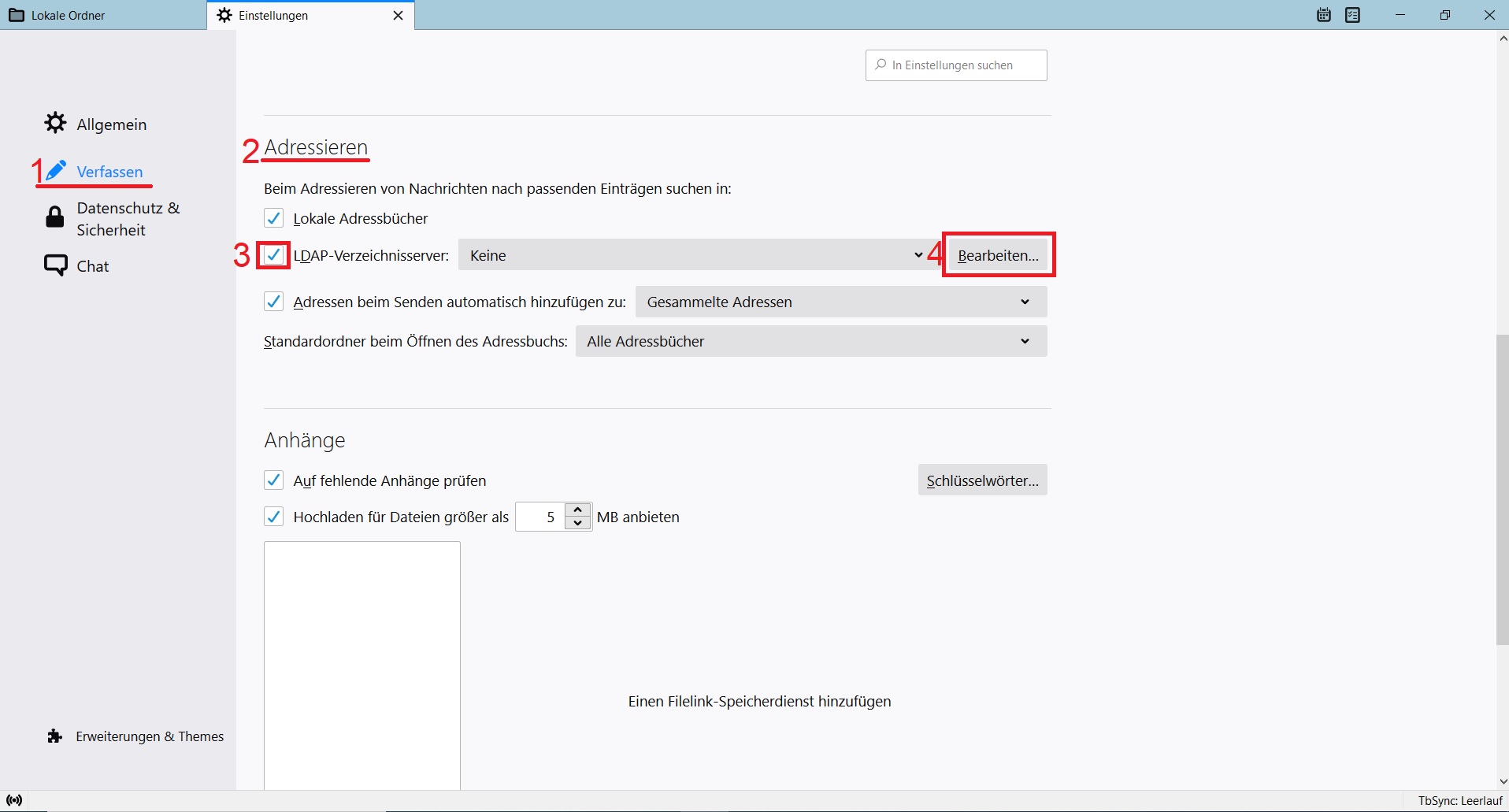
Task: Click the Filelink storage services list box
Action: tap(362, 666)
